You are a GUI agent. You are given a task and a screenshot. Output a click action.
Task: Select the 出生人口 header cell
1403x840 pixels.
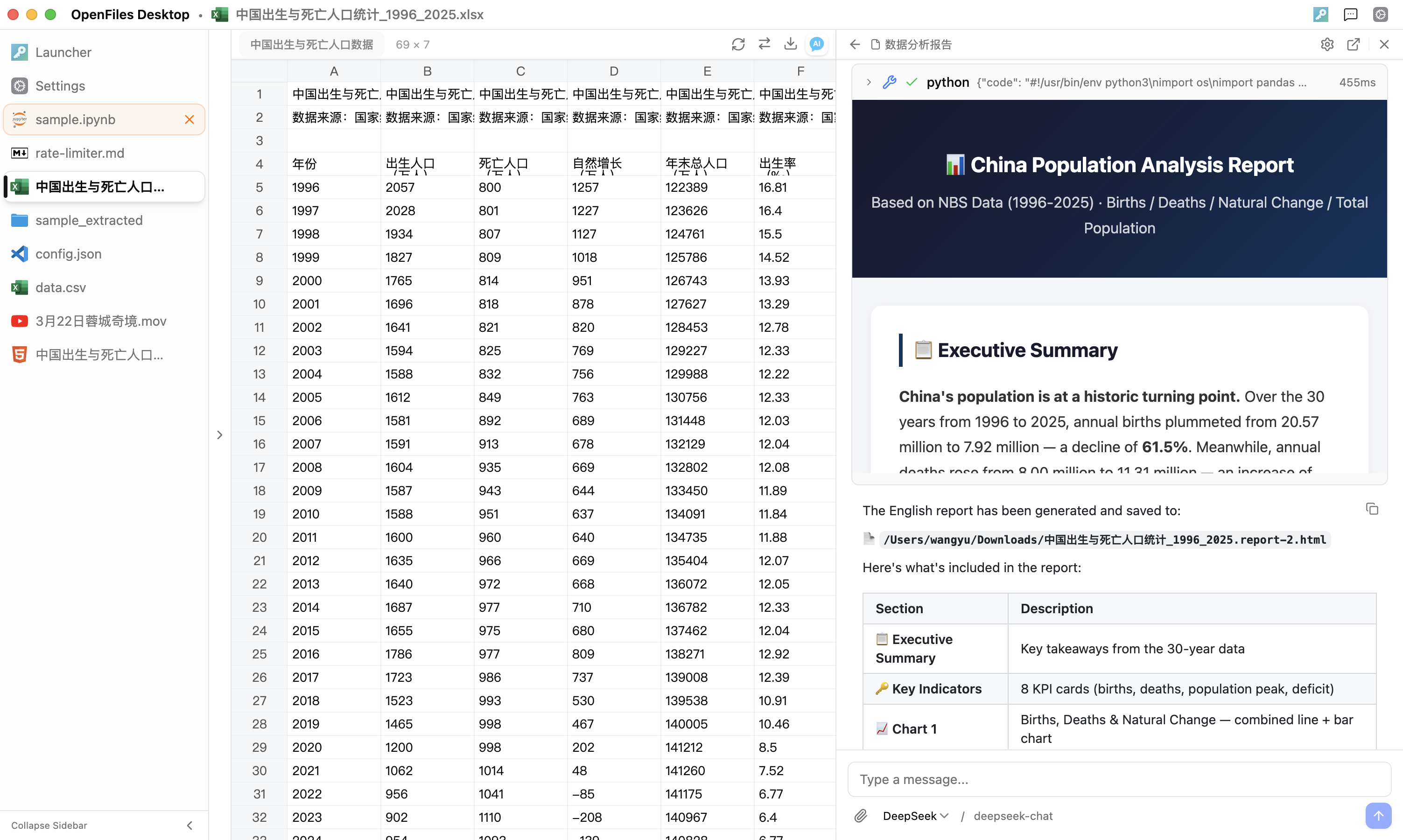428,164
